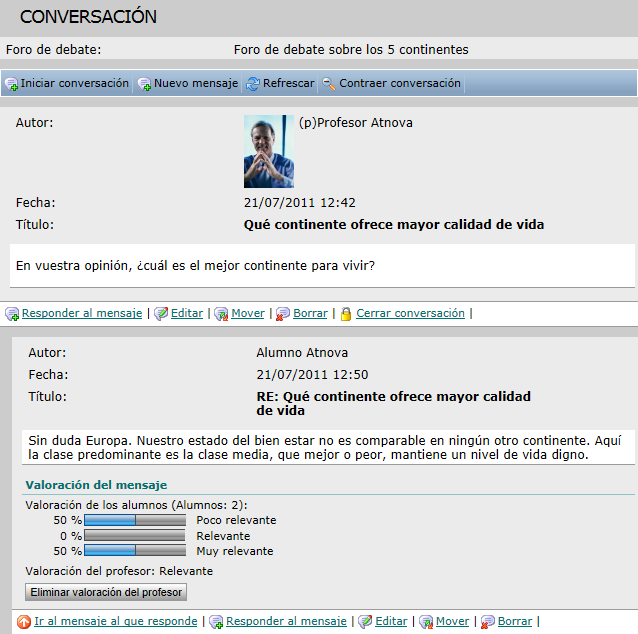Click the Poco relevante rating bar
The height and width of the screenshot is (634, 638).
(135, 520)
